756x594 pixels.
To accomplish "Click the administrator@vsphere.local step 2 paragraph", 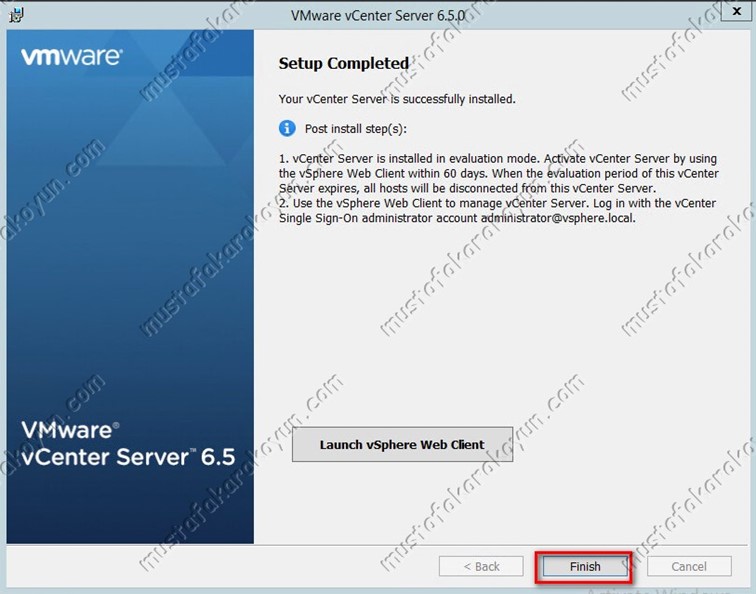I will (x=497, y=211).
